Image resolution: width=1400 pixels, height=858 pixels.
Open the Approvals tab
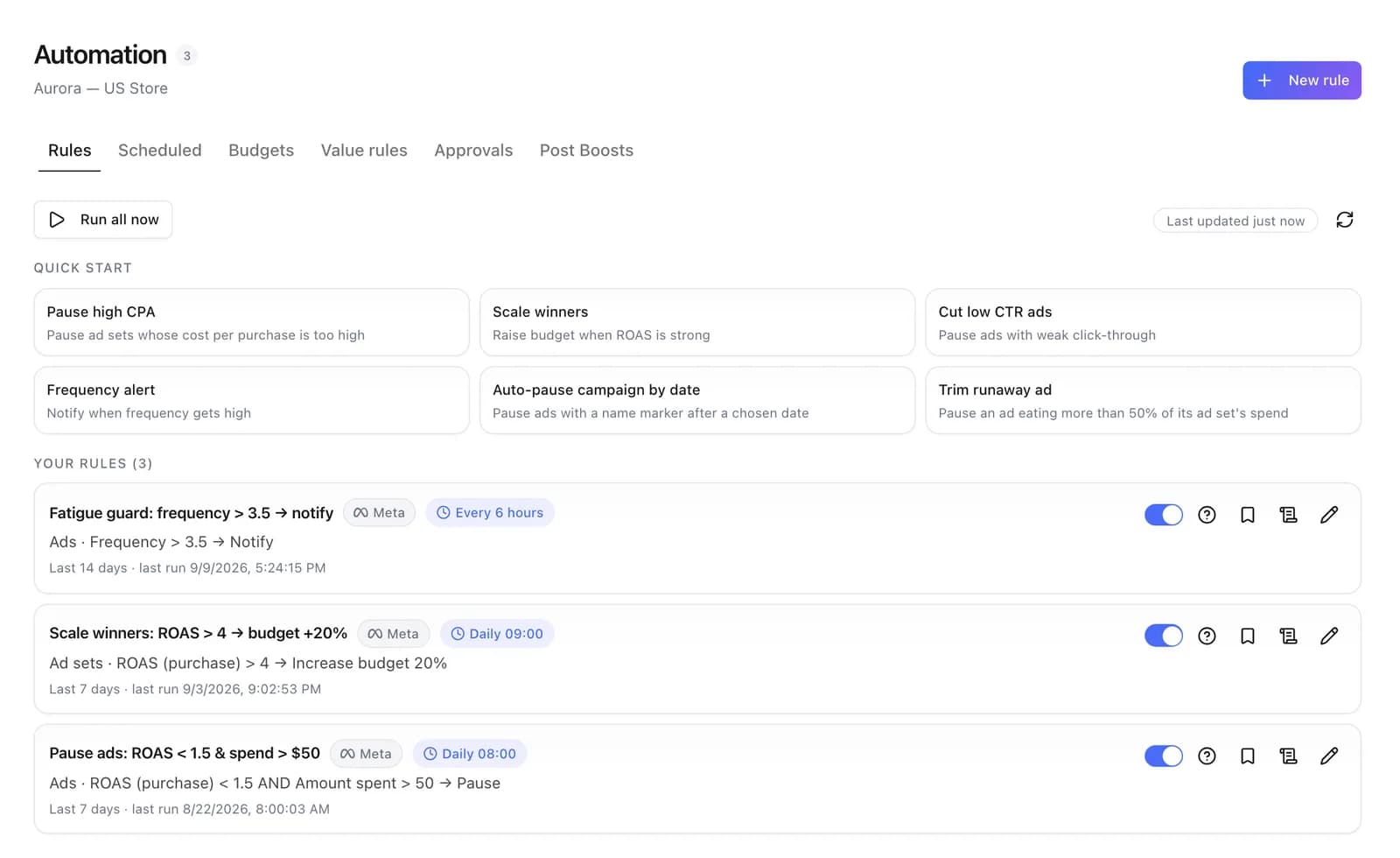point(473,151)
